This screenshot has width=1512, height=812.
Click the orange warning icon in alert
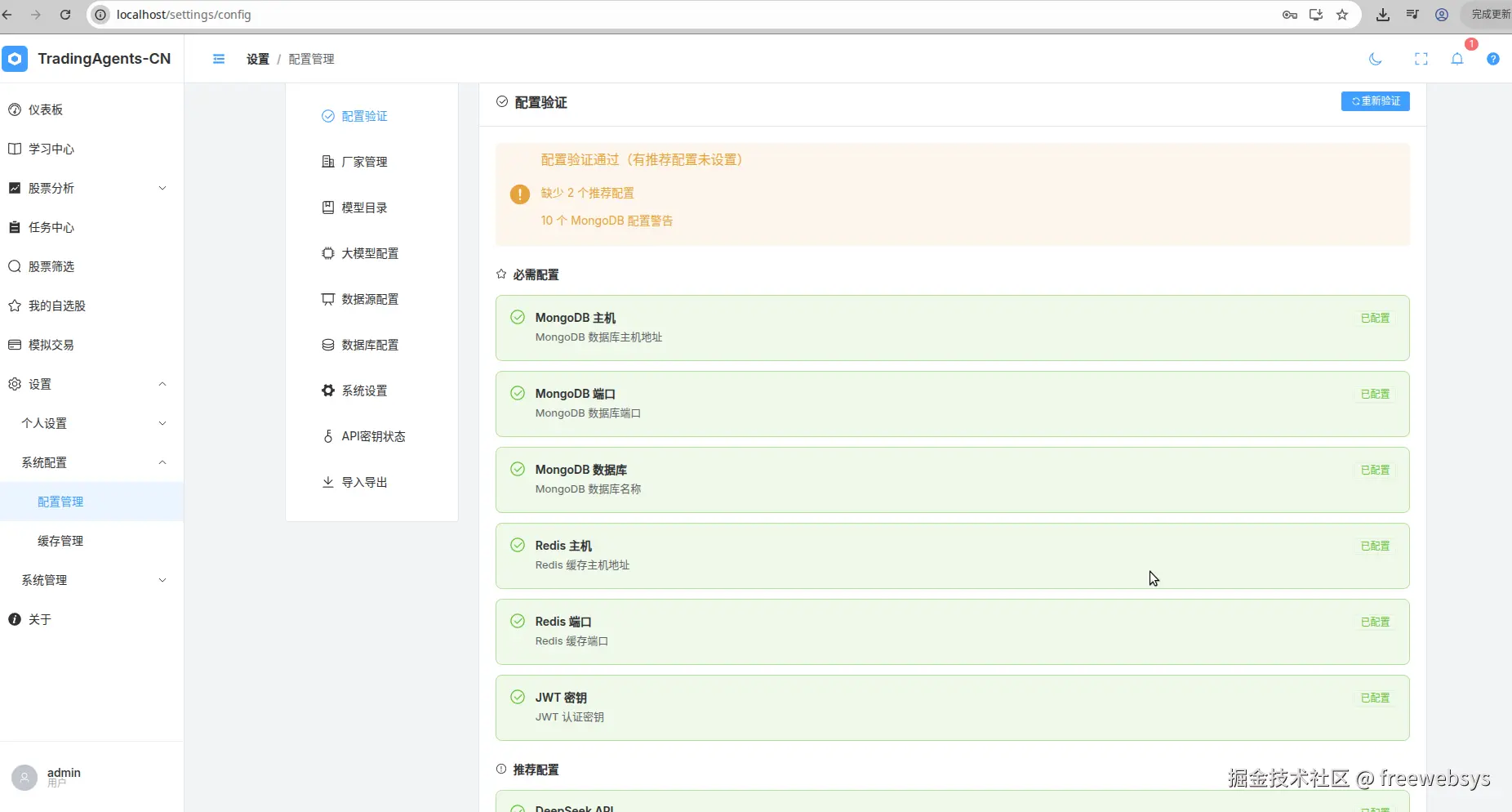[x=520, y=194]
